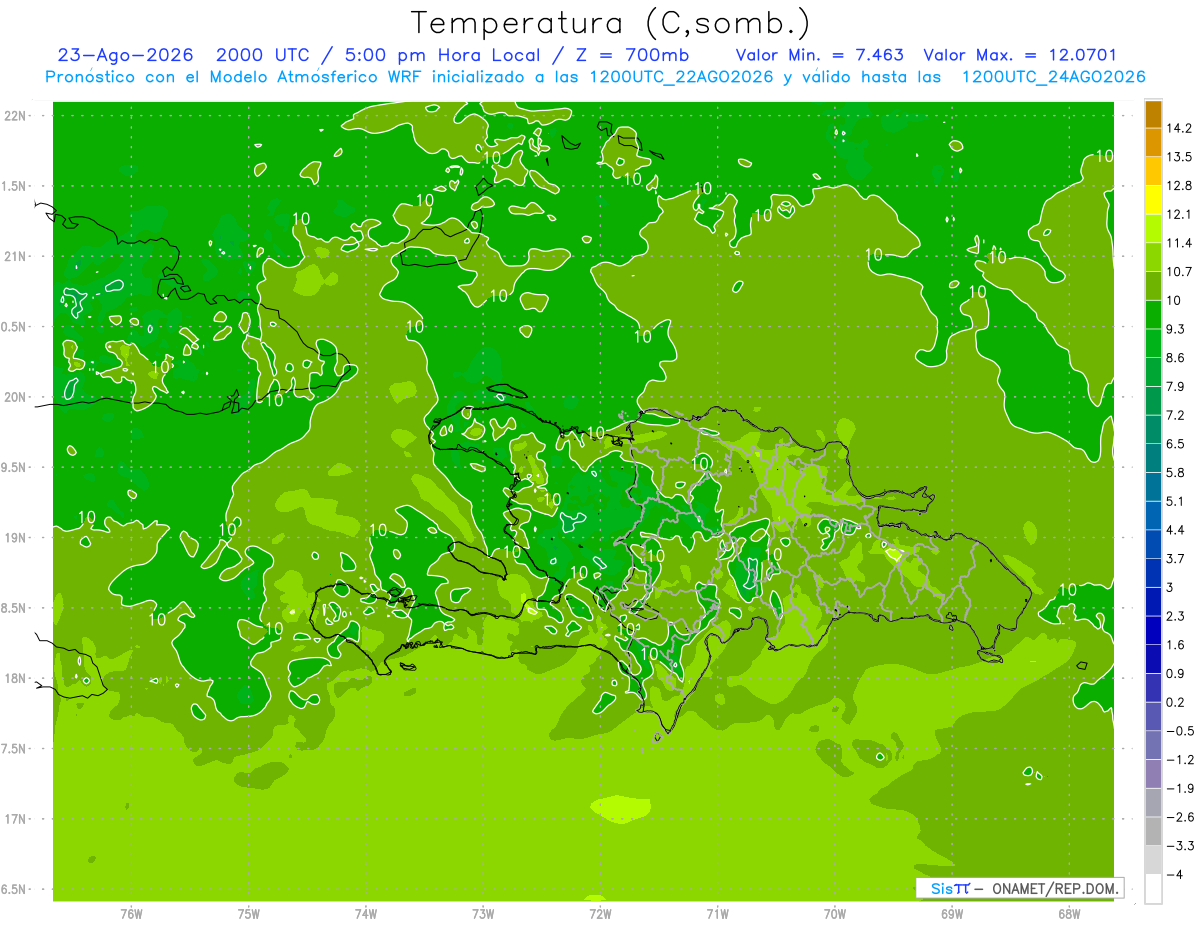Click the "17N" latitude axis label

pos(16,819)
